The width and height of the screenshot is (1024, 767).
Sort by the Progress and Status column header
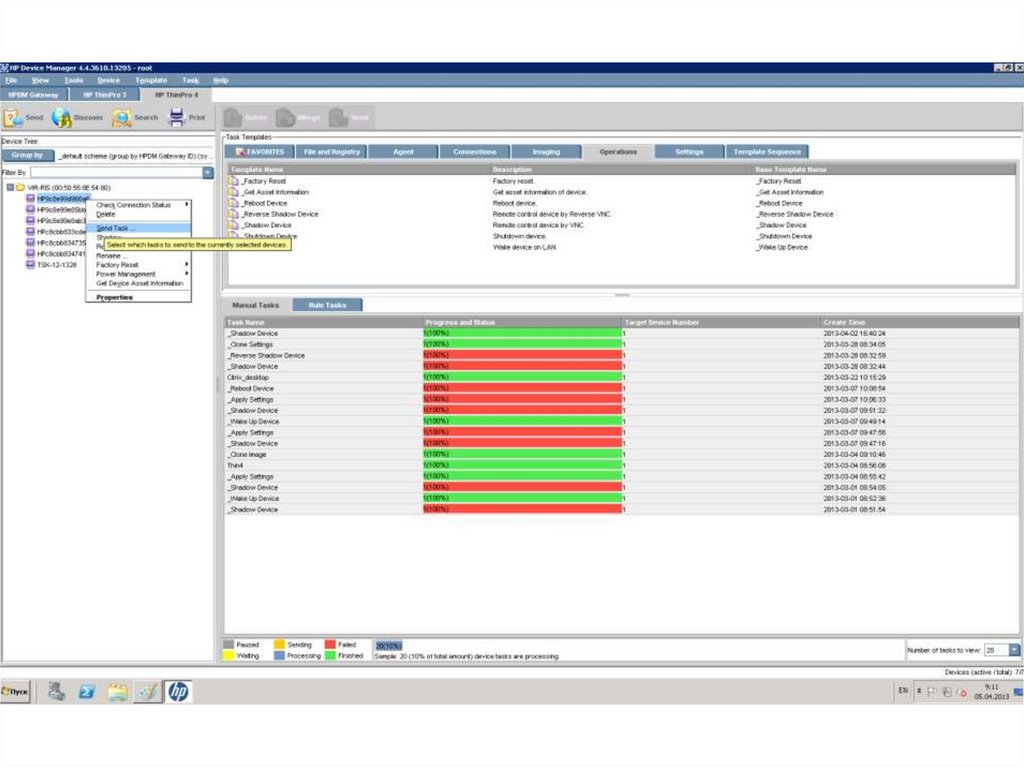coord(522,322)
